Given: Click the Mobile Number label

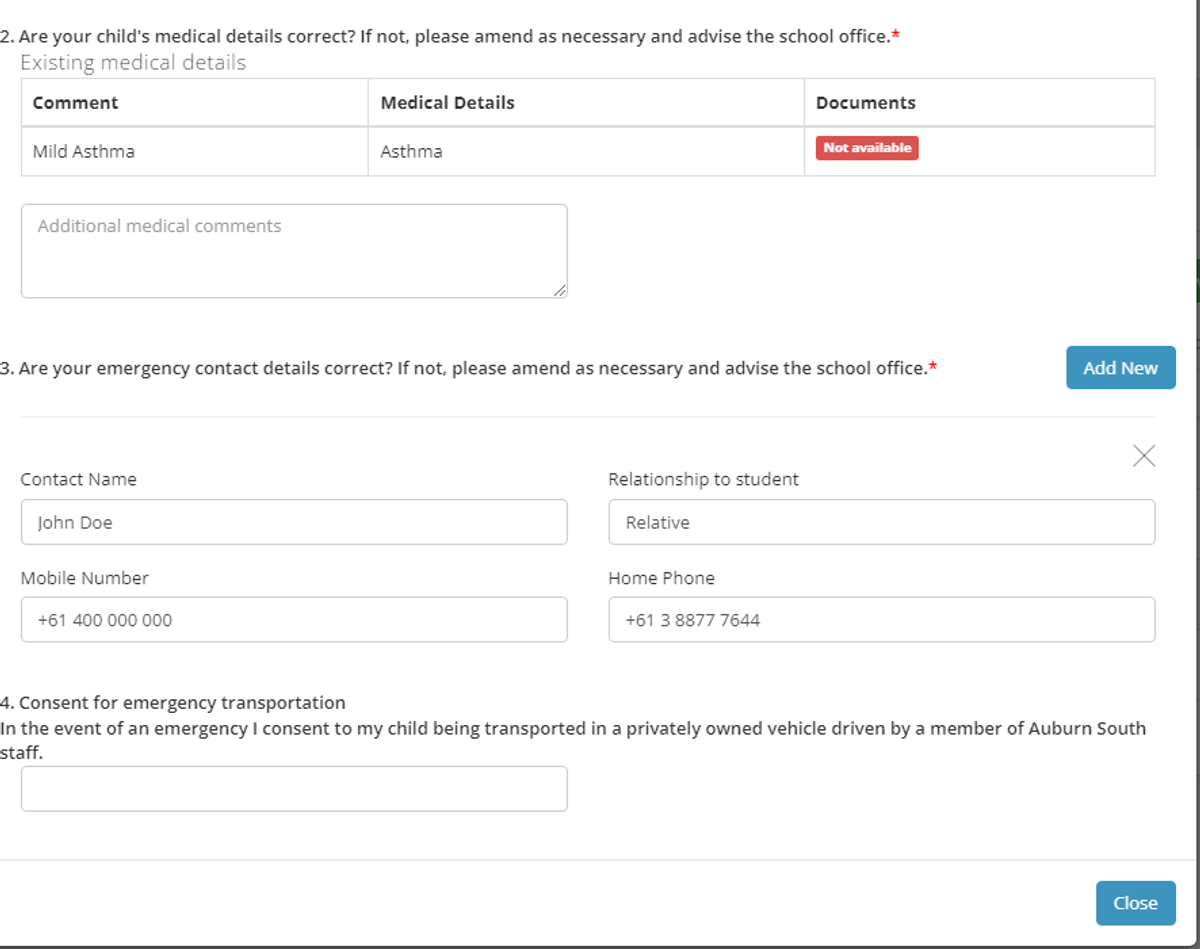Looking at the screenshot, I should 84,578.
